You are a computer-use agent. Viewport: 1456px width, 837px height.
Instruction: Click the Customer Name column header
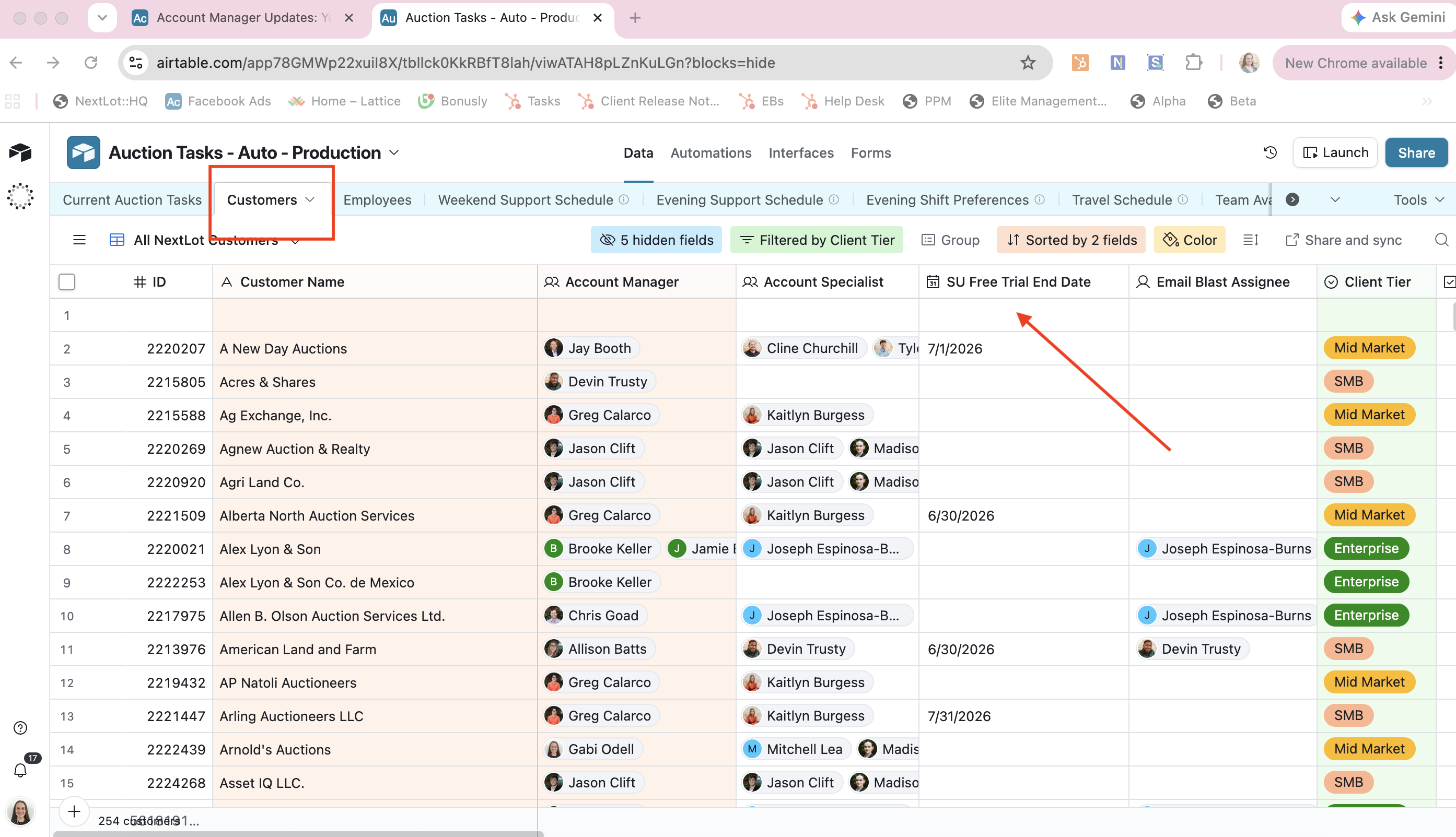click(375, 281)
